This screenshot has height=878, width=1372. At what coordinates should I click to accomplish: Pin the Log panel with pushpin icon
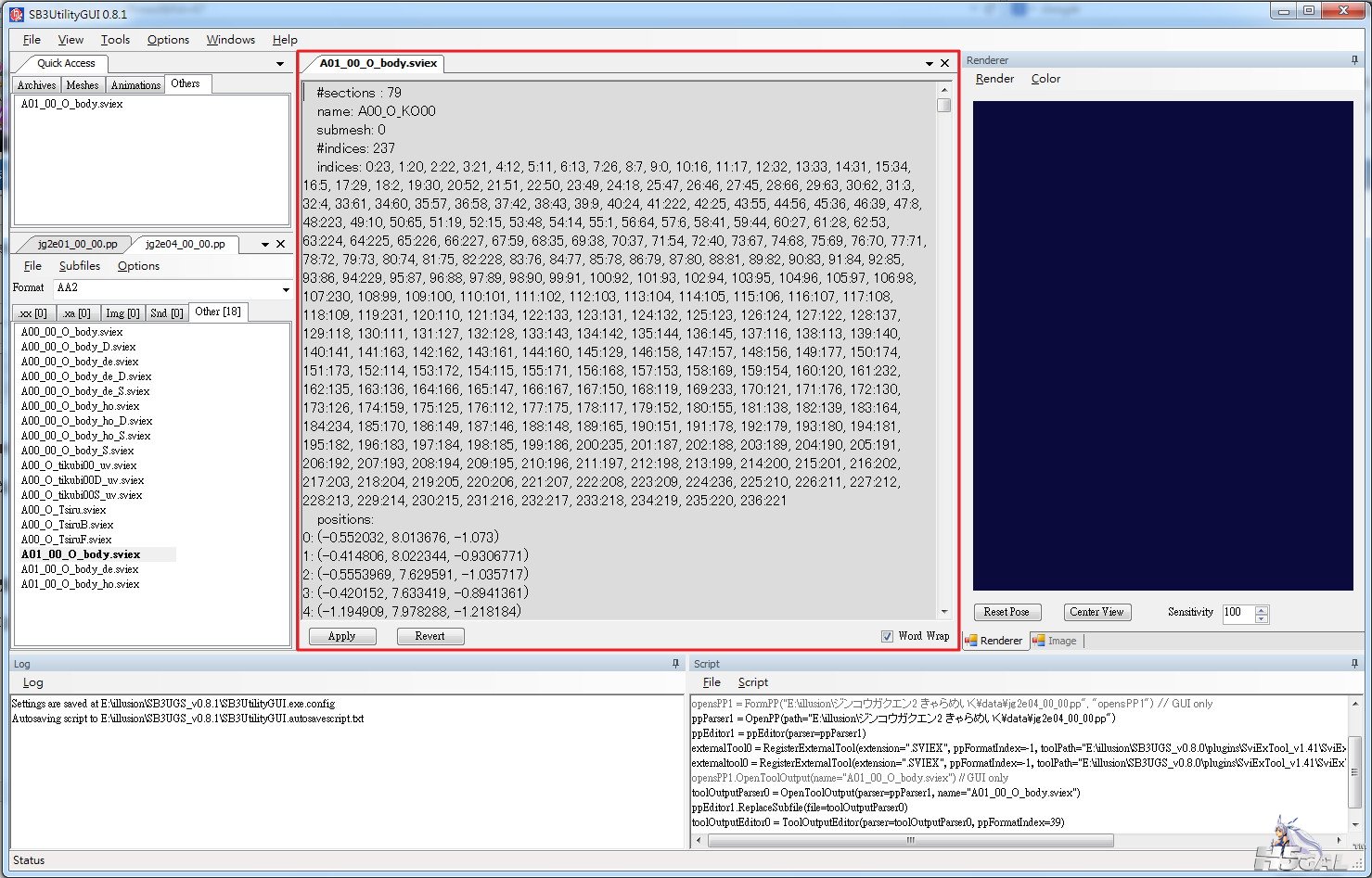[x=675, y=664]
